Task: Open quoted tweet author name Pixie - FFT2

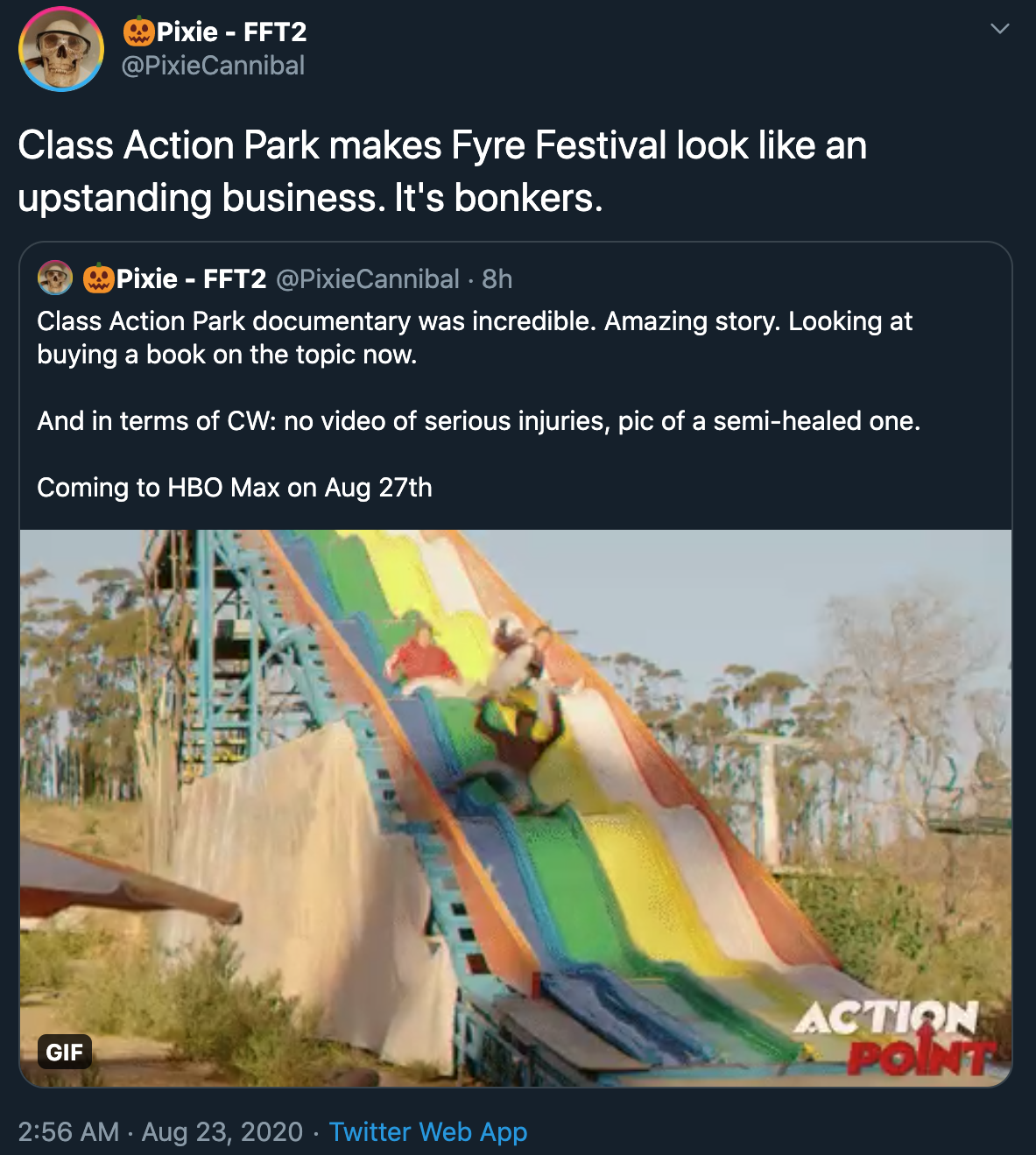Action: (x=191, y=278)
